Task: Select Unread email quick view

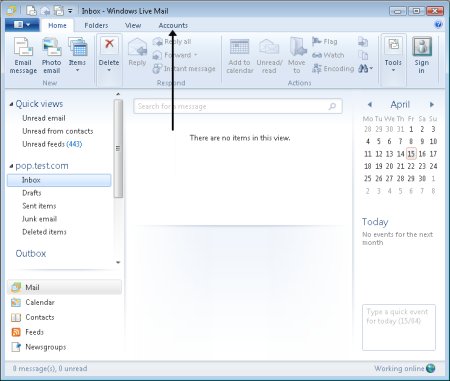Action: tap(44, 118)
